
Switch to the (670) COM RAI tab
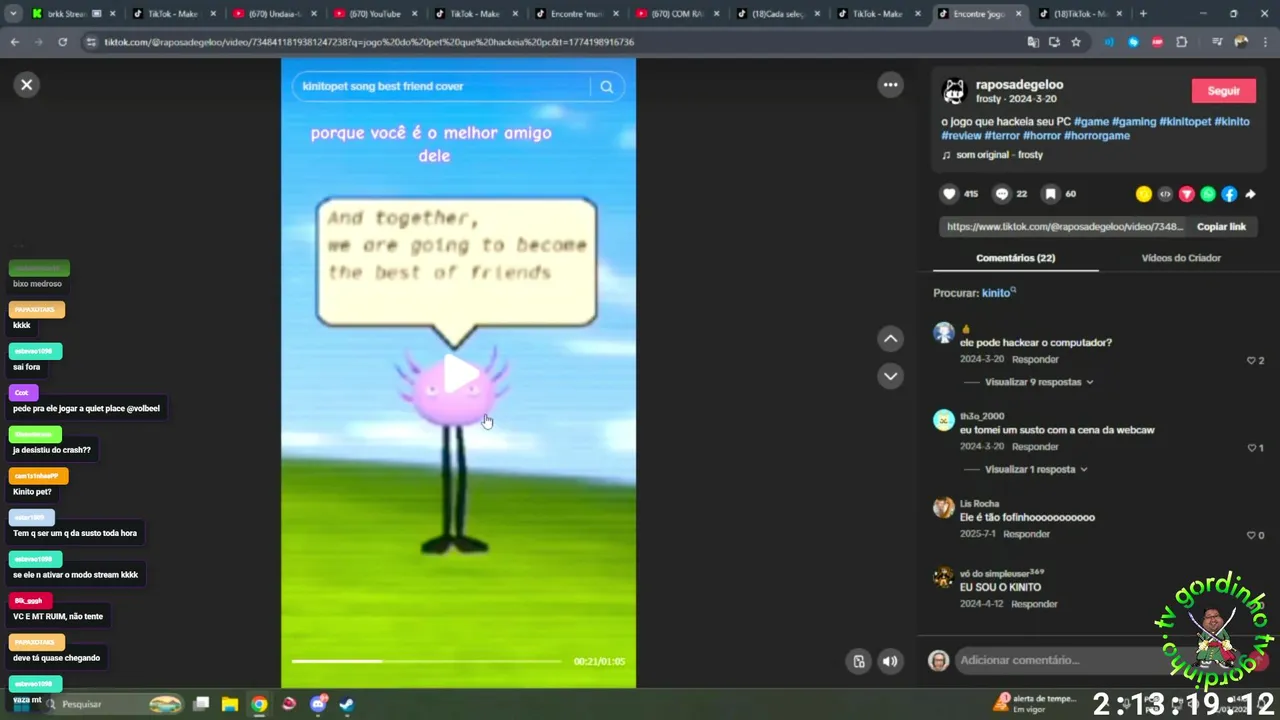tap(678, 14)
